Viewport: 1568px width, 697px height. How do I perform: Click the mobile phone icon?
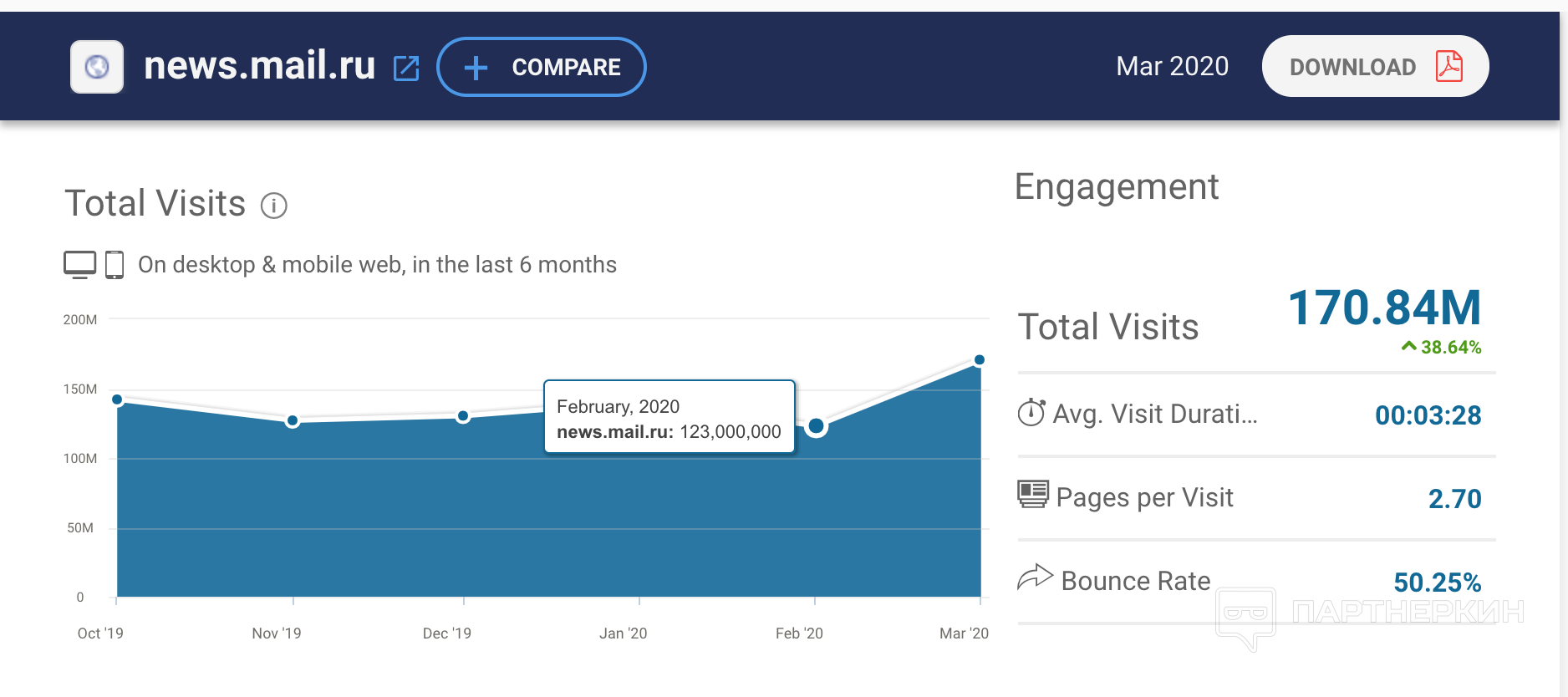tap(115, 265)
